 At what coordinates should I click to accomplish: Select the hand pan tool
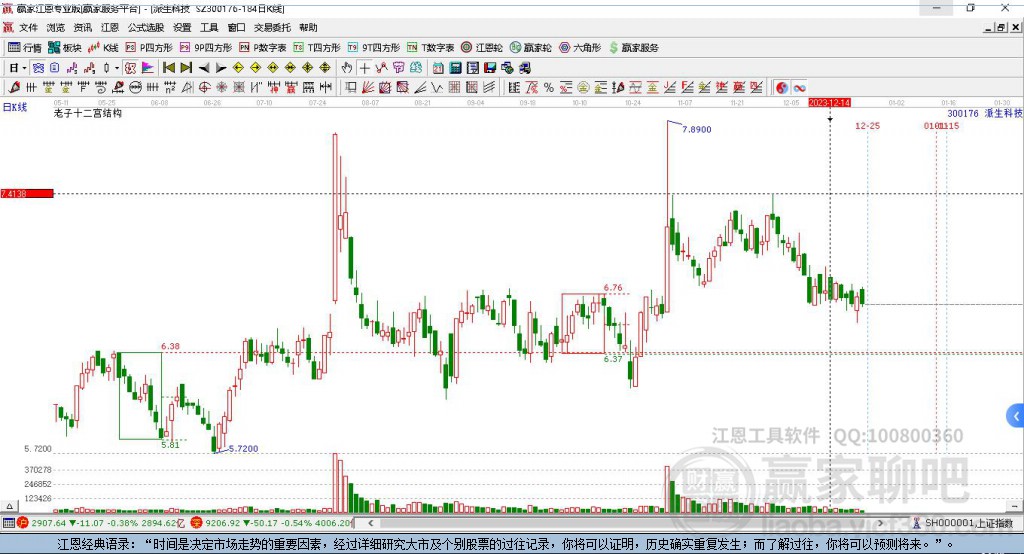pos(347,68)
